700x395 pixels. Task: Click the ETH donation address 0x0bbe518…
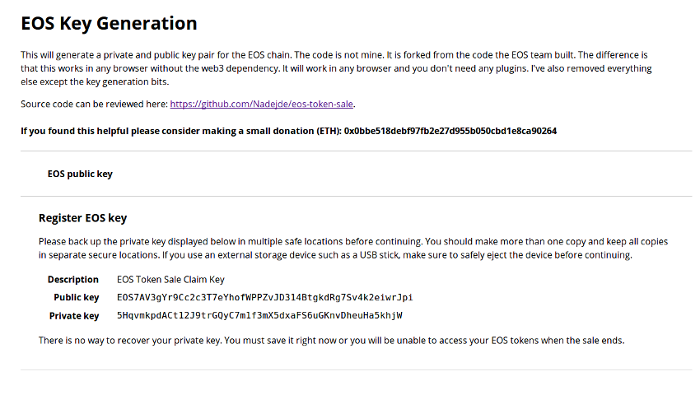[450, 131]
